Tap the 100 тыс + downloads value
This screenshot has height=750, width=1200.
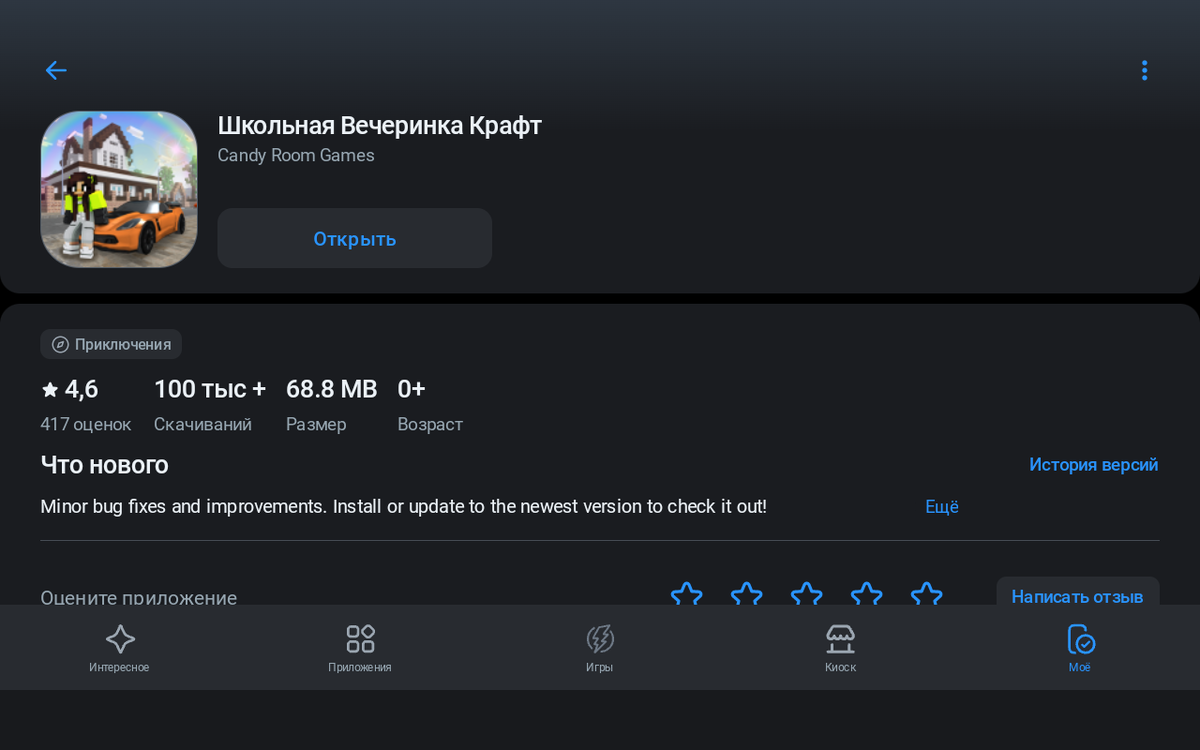coord(210,389)
